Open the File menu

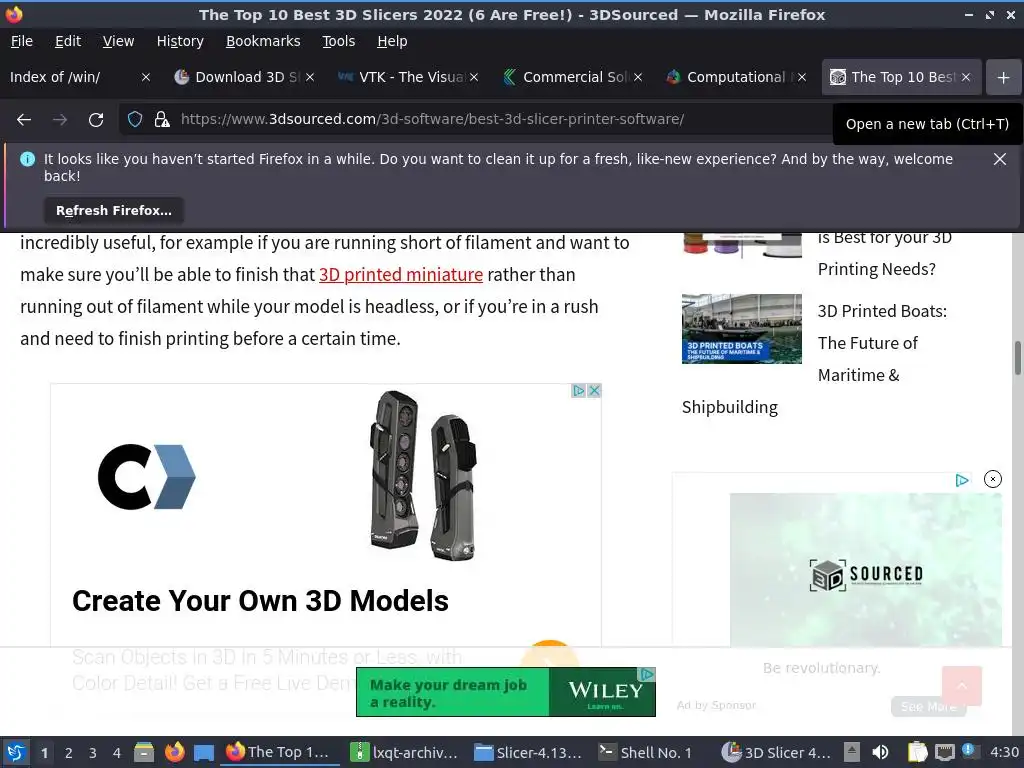(22, 41)
